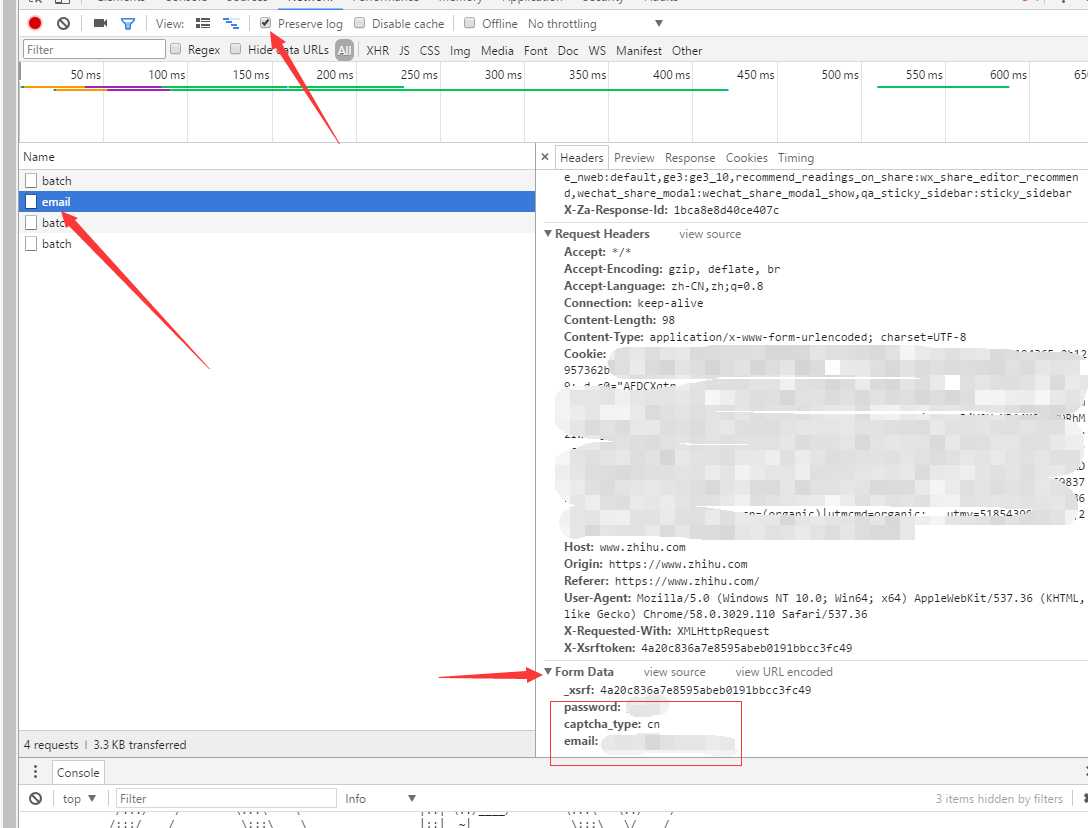Click the 500 ms timeline marker
Image resolution: width=1088 pixels, height=828 pixels.
coord(840,74)
